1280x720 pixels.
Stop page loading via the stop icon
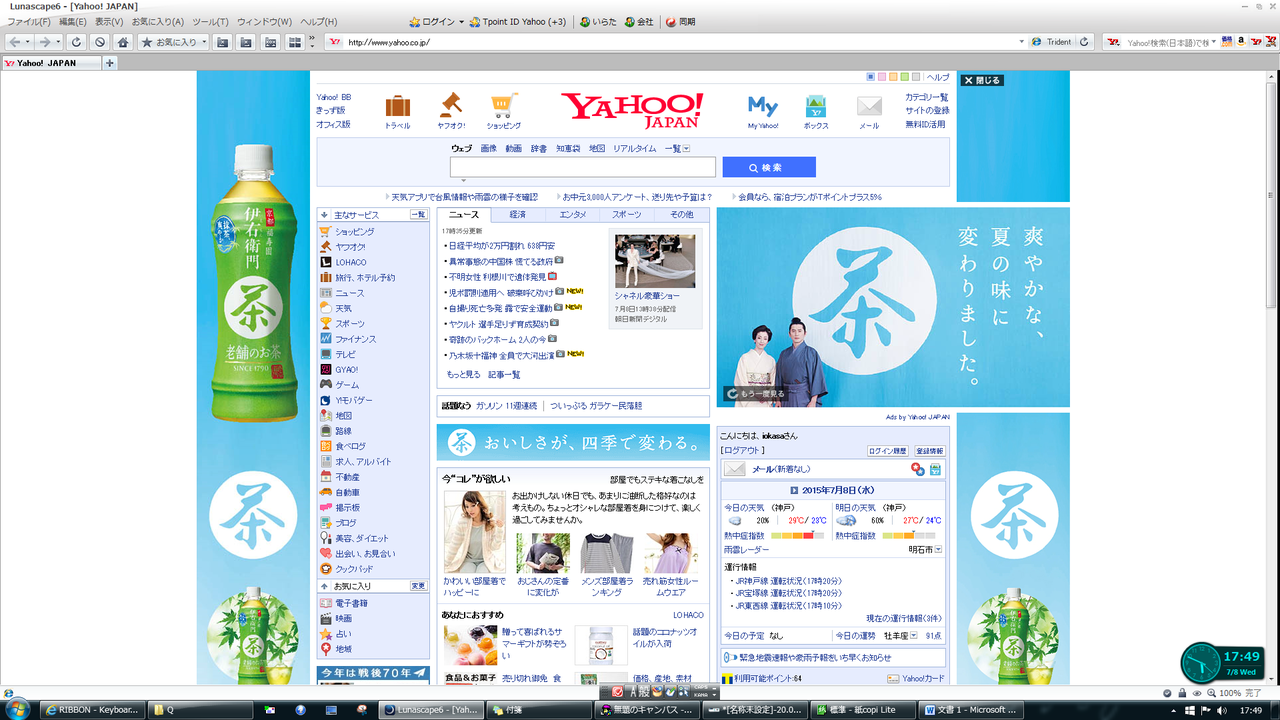(x=100, y=42)
